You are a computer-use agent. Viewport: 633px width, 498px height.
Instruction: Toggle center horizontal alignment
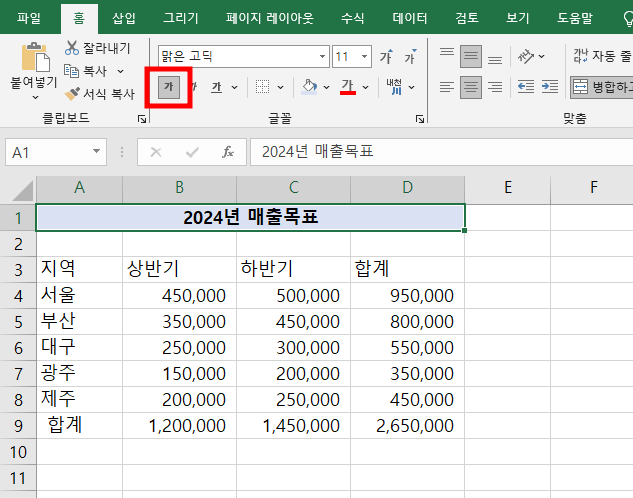click(x=471, y=87)
